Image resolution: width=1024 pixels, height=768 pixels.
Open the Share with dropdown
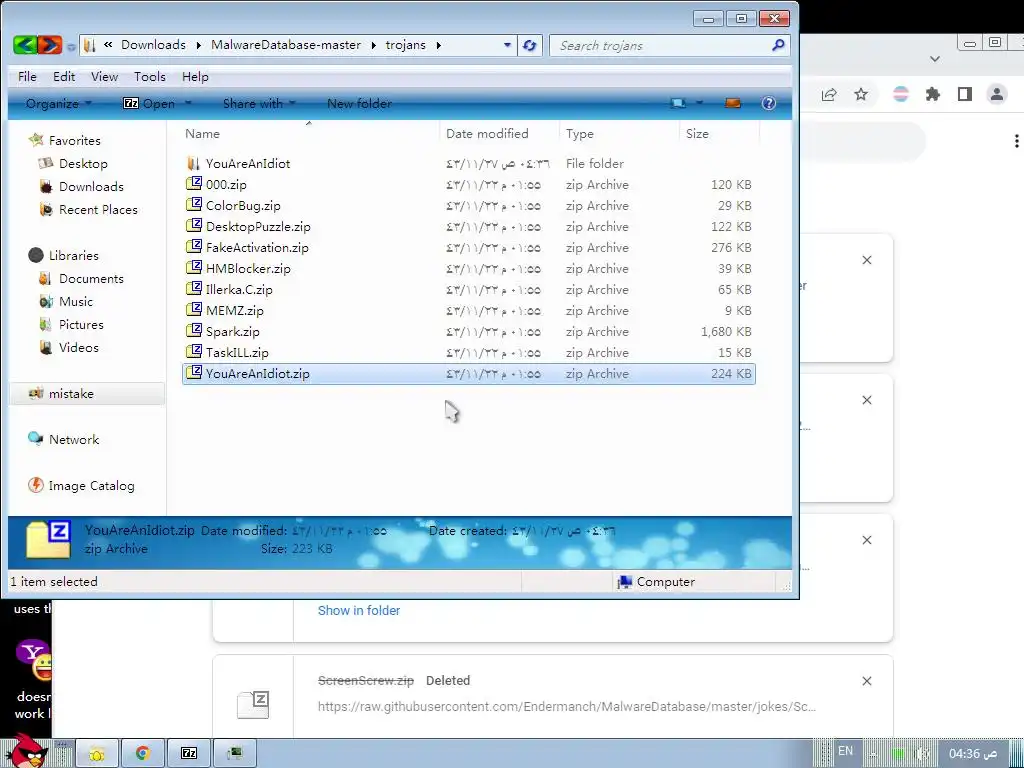pyautogui.click(x=259, y=103)
